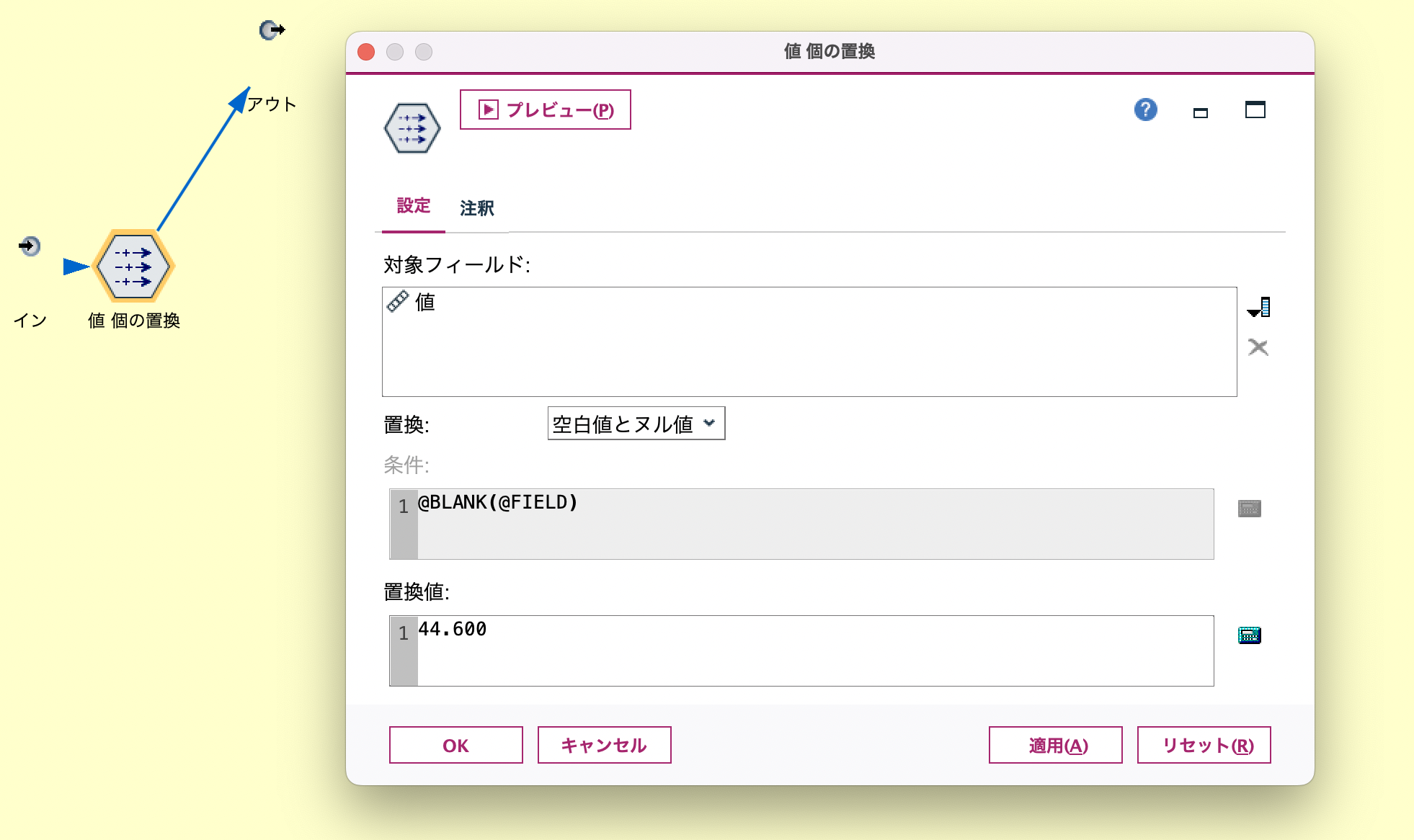This screenshot has width=1414, height=840.
Task: Click the キャンセル button
Action: [x=604, y=745]
